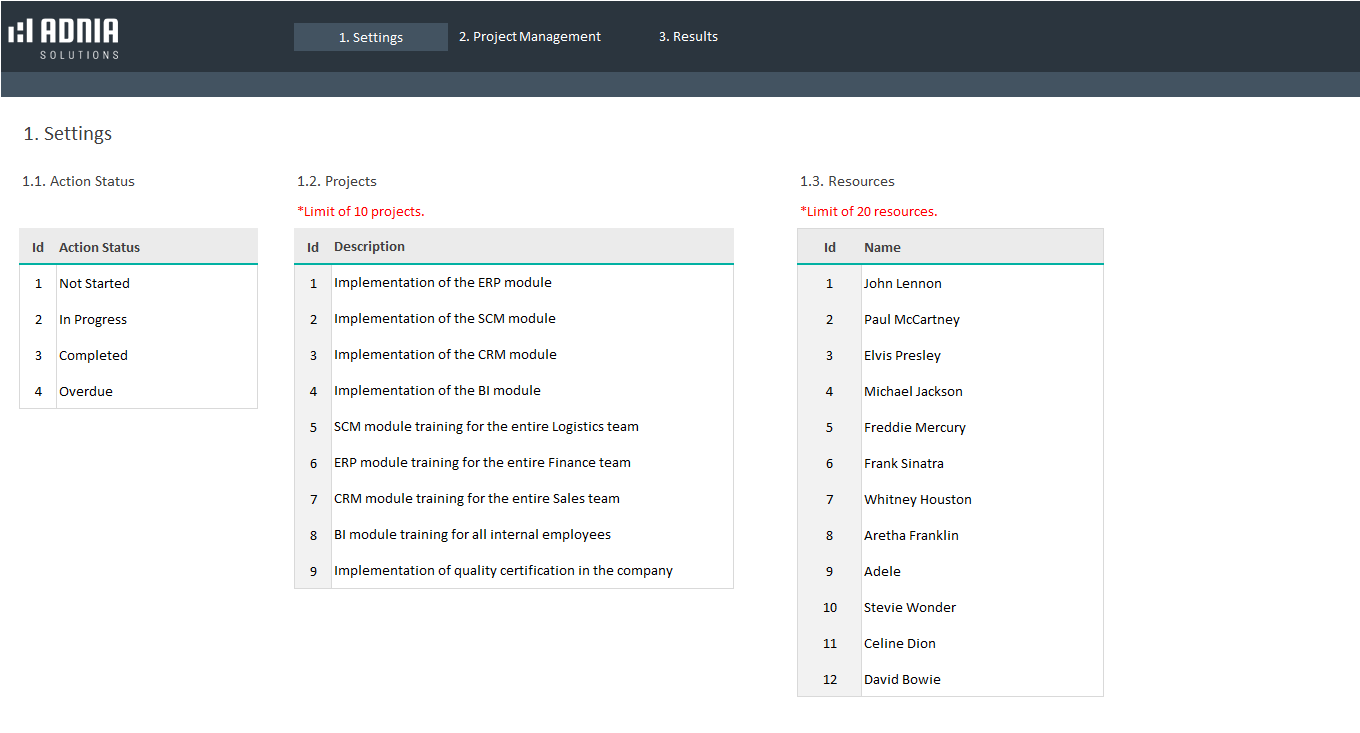The width and height of the screenshot is (1360, 733).
Task: Switch to 2. Project Management tab
Action: click(x=529, y=37)
